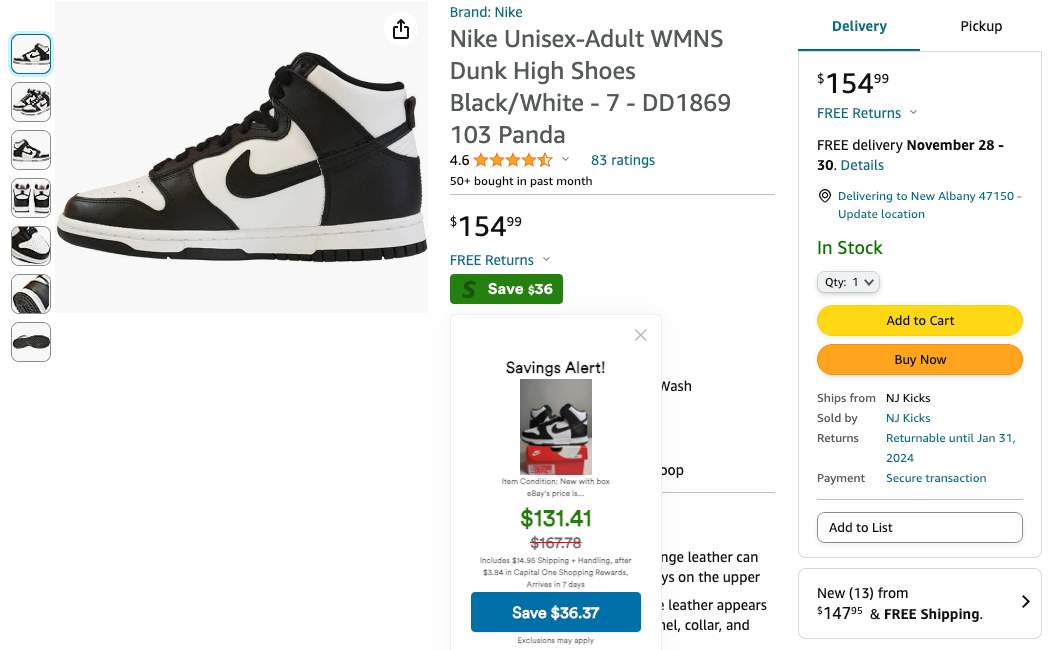Open the 83 ratings link
Screen dimensions: 1053x650
[x=622, y=160]
